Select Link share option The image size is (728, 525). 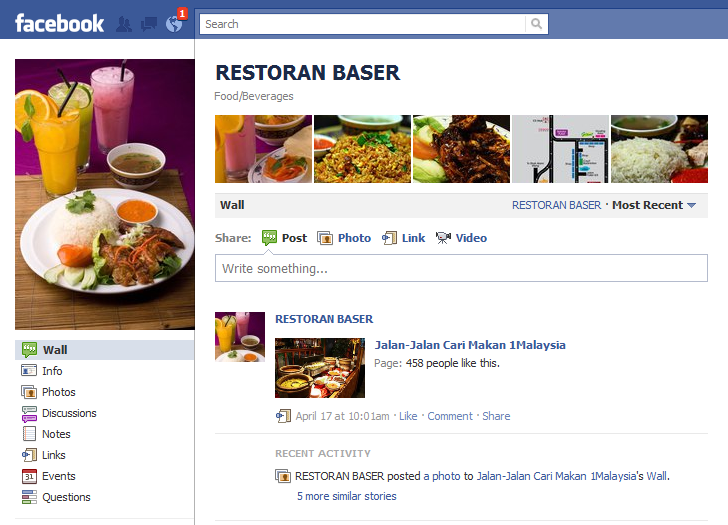413,238
